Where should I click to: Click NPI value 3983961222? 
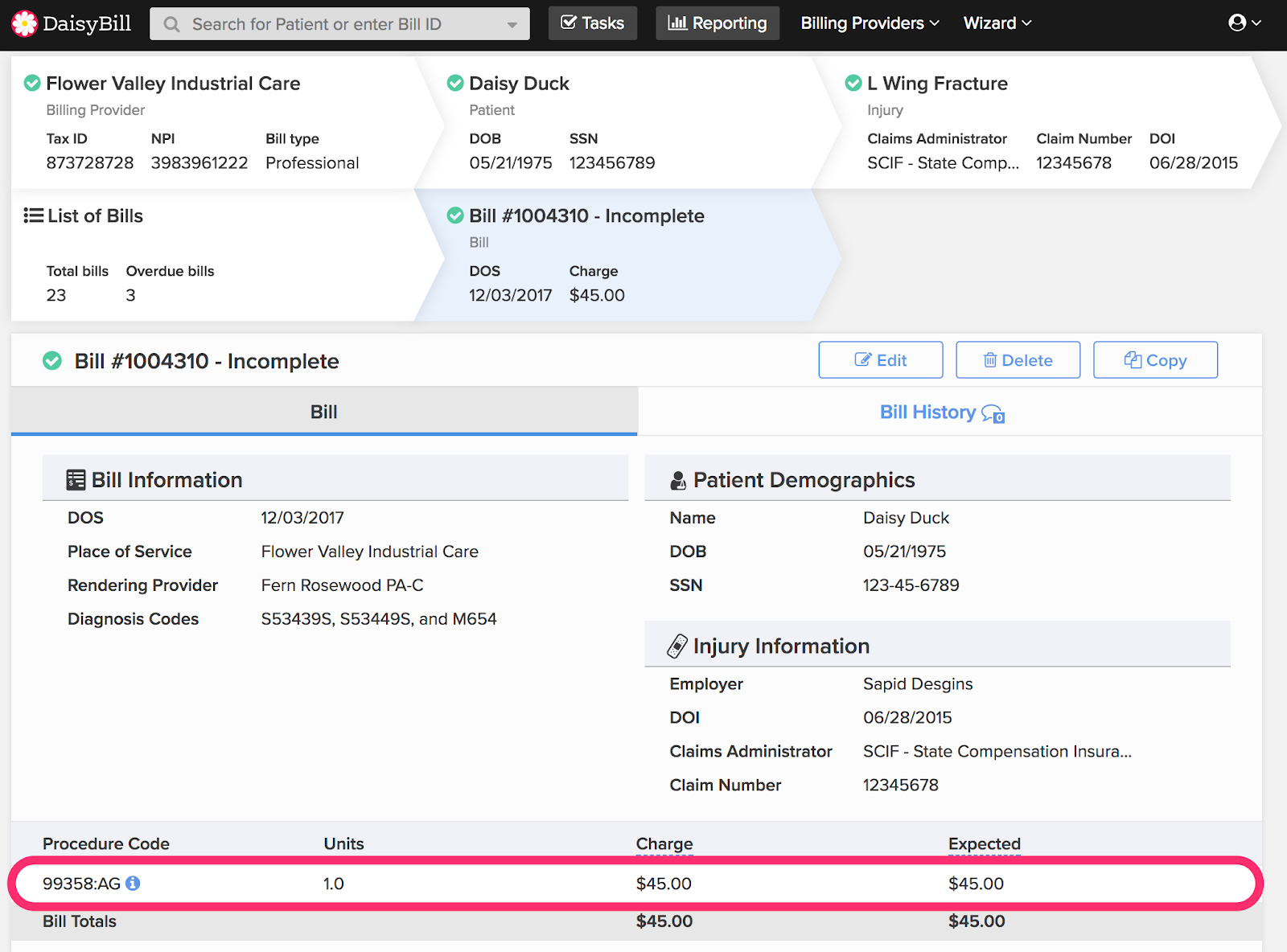pos(199,163)
